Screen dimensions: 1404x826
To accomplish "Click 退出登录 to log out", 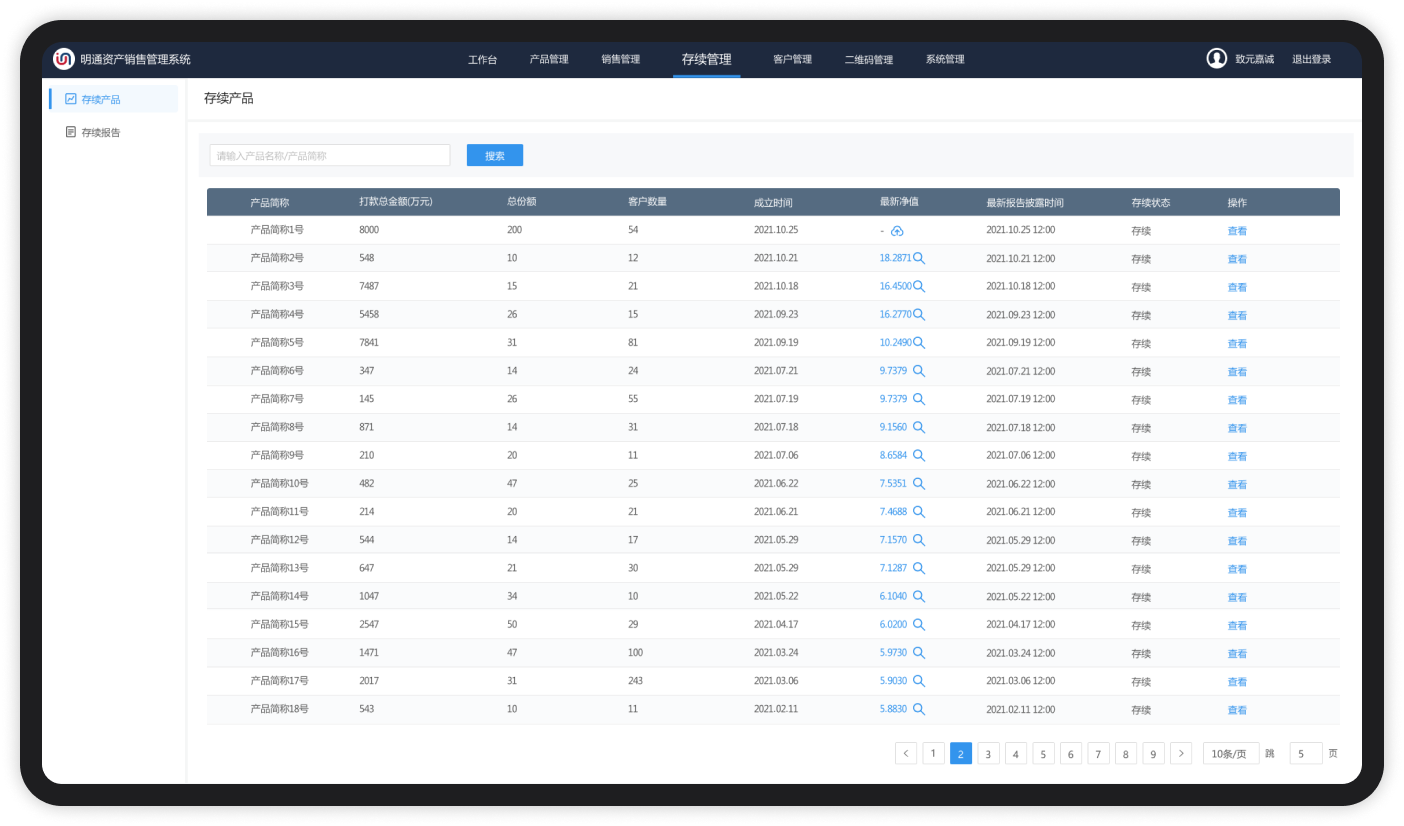I will pyautogui.click(x=1311, y=60).
